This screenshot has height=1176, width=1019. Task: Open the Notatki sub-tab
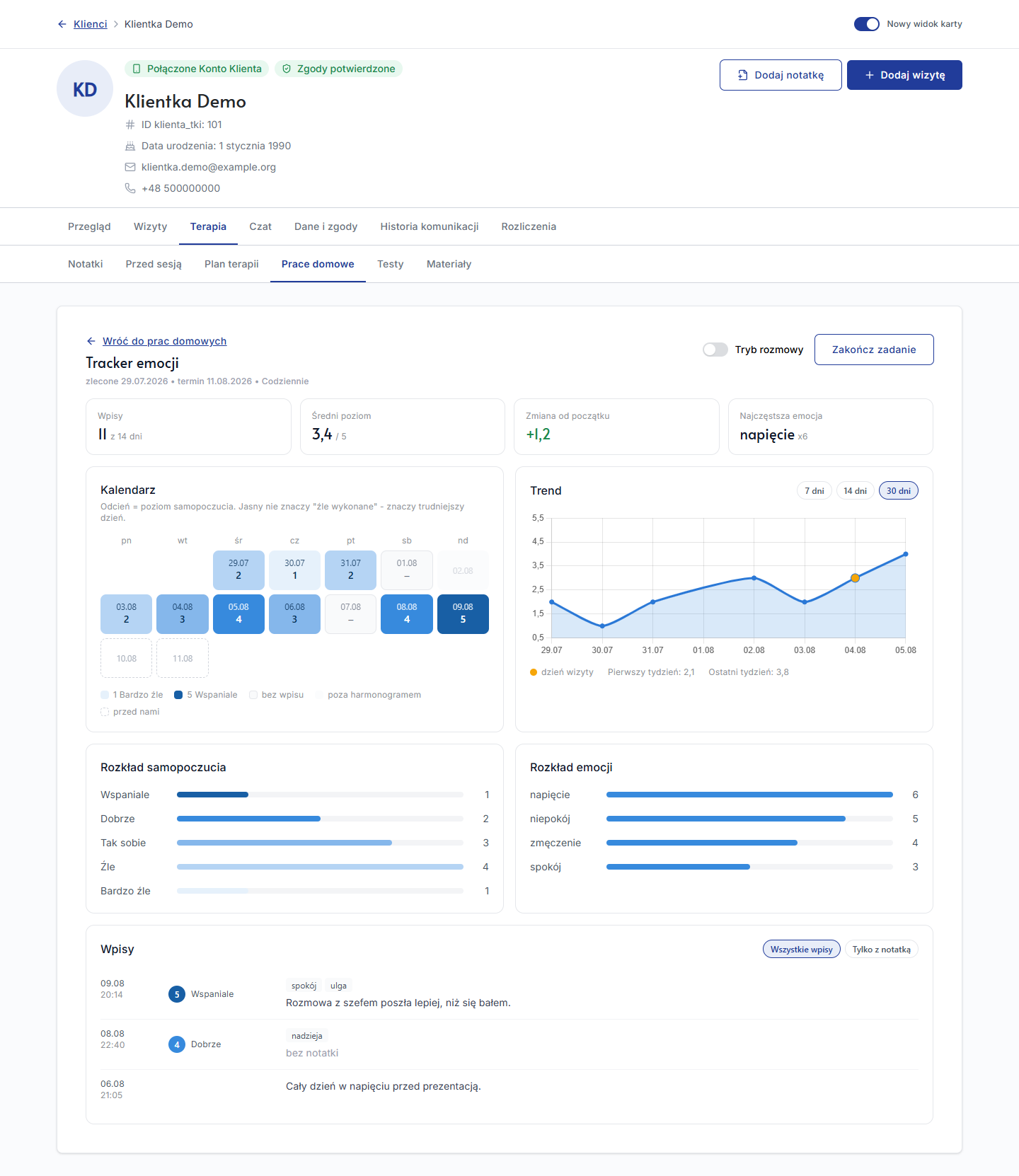[x=86, y=264]
